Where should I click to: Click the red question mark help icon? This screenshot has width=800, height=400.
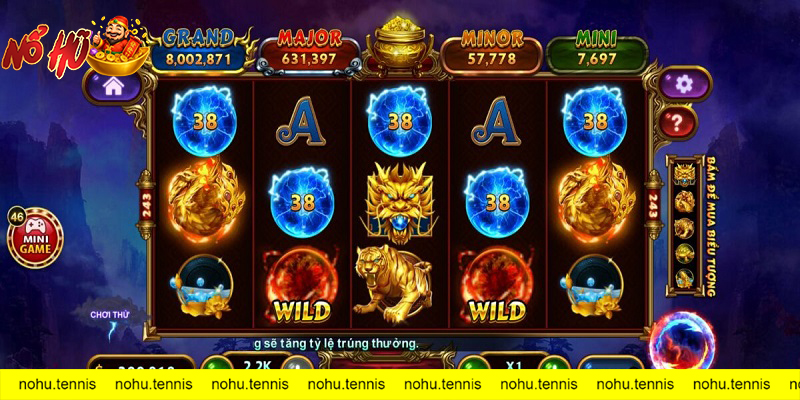coord(678,122)
